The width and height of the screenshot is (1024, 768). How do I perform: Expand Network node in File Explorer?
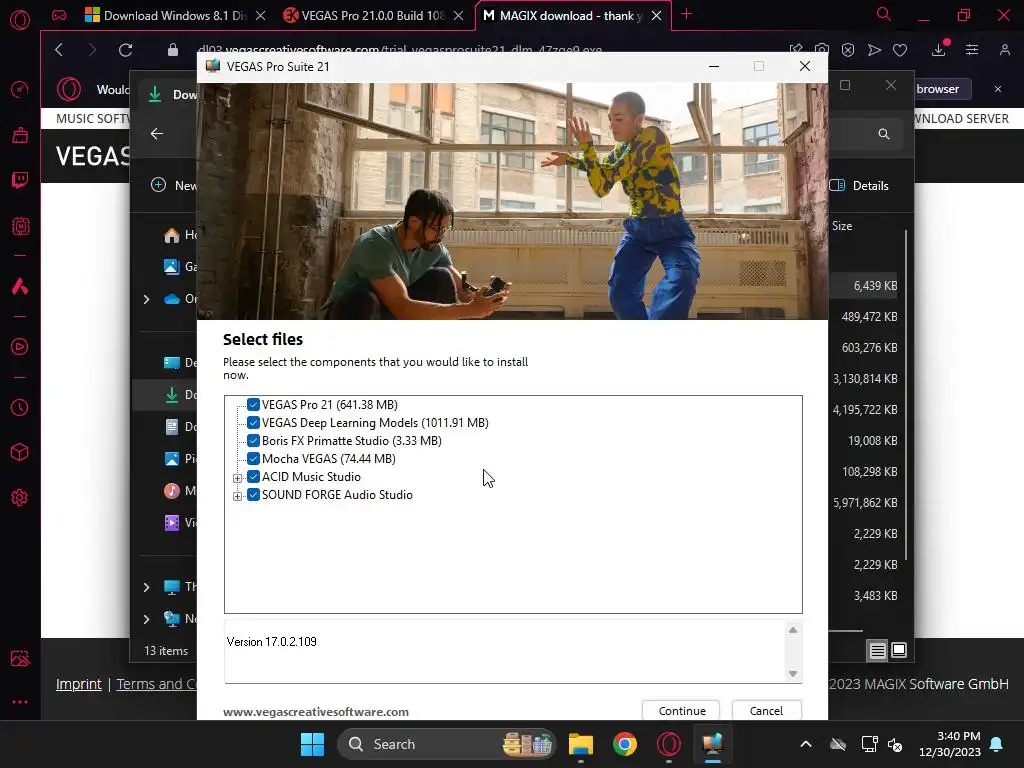tap(146, 618)
